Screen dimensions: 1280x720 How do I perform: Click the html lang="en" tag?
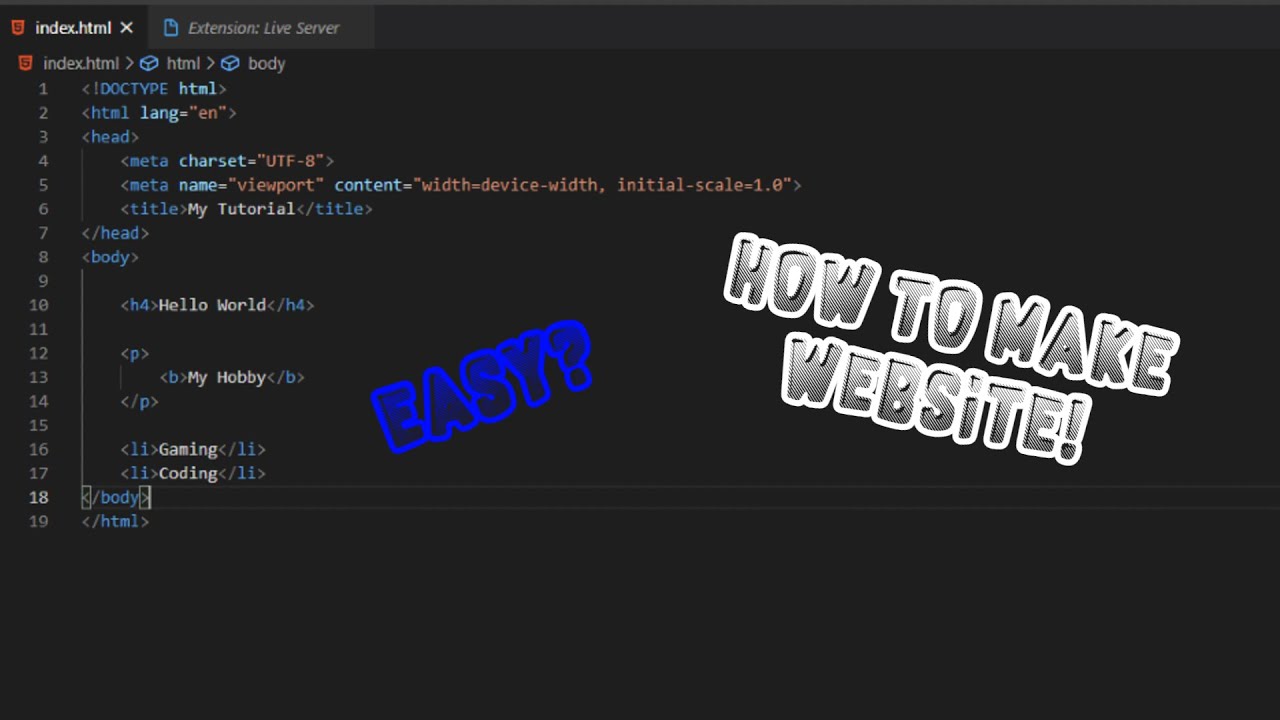pos(159,113)
